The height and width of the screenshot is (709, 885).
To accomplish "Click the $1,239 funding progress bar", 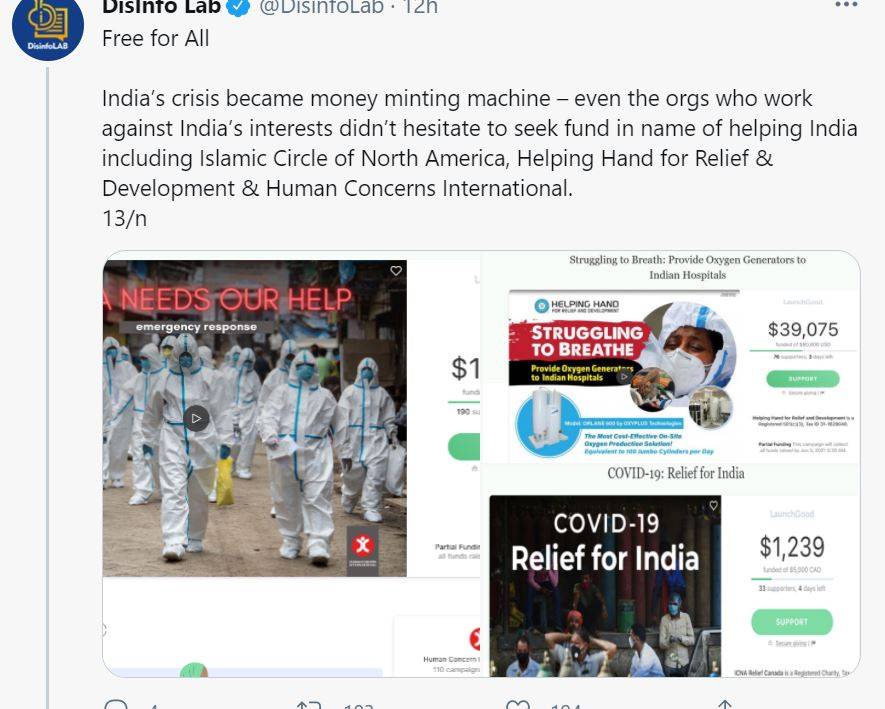I will (x=792, y=579).
